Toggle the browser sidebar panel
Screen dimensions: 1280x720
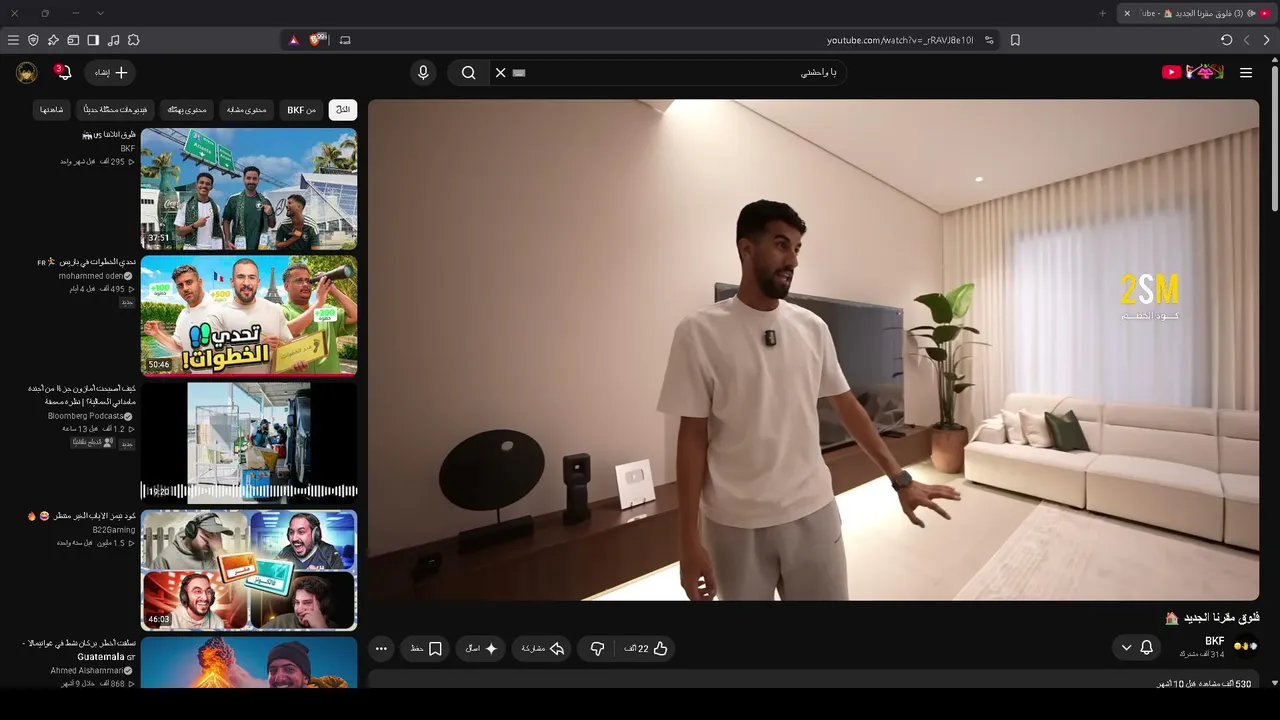[93, 40]
